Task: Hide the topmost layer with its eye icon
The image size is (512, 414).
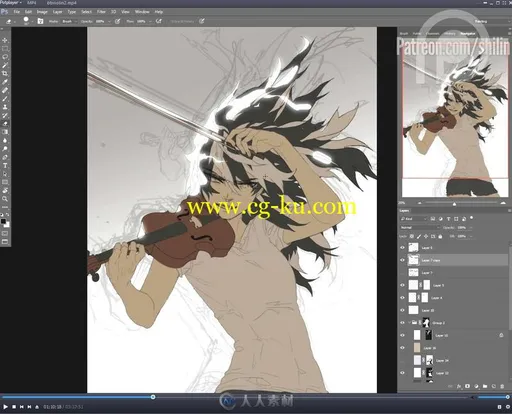Action: [x=402, y=248]
